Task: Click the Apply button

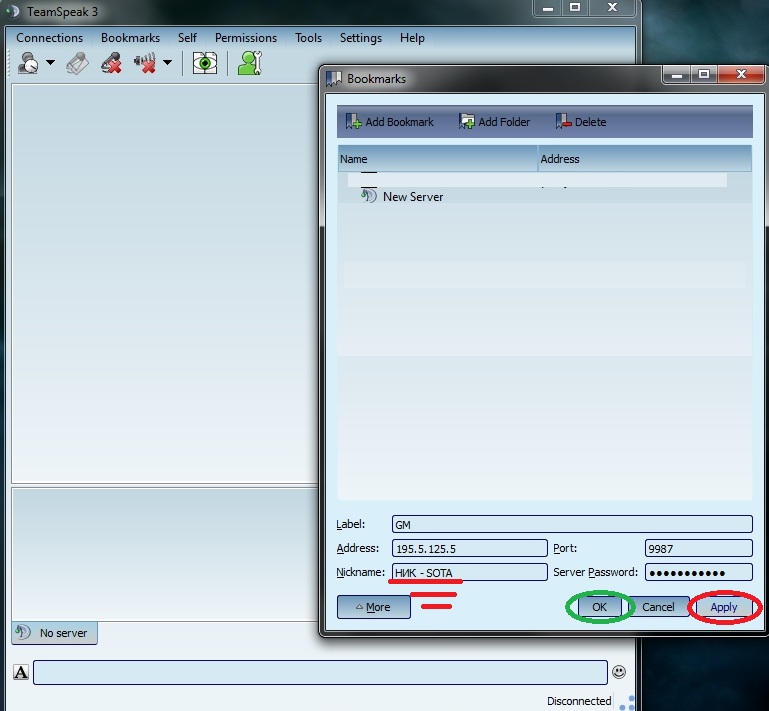Action: (x=724, y=607)
